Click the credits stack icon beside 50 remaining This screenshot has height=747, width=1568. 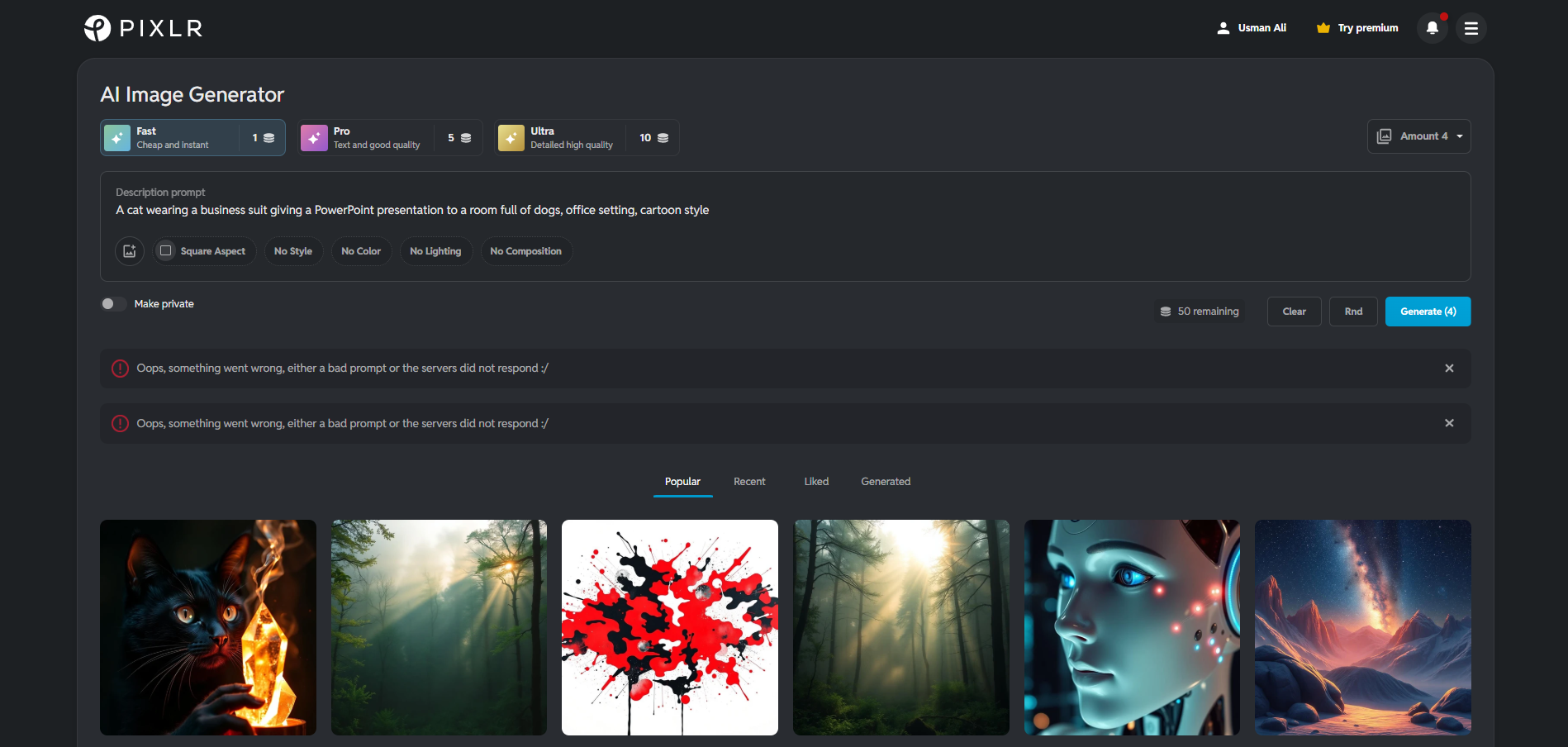pos(1165,311)
